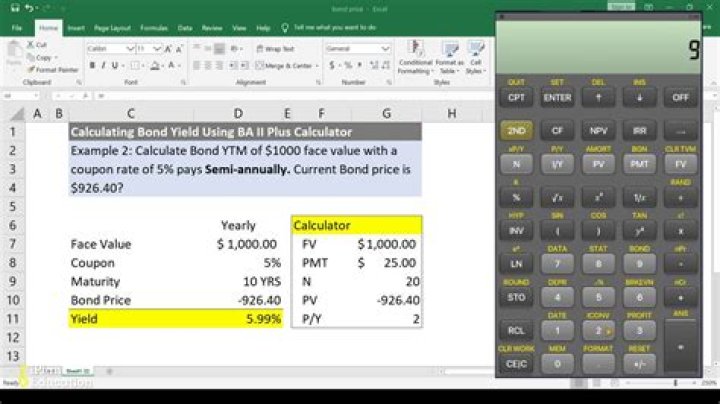
Task: Select the Format Painter tool
Action: [53, 70]
